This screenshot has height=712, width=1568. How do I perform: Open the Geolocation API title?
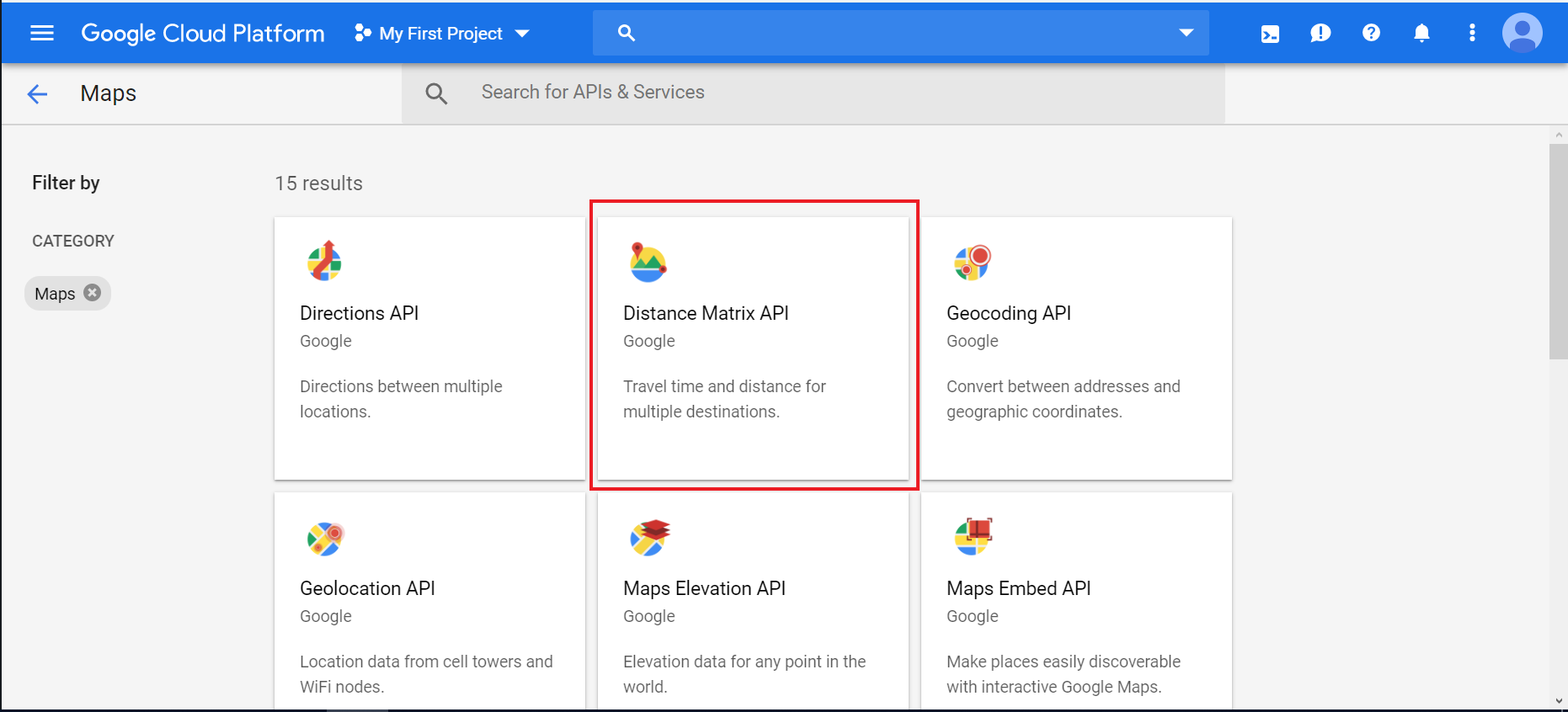point(367,588)
